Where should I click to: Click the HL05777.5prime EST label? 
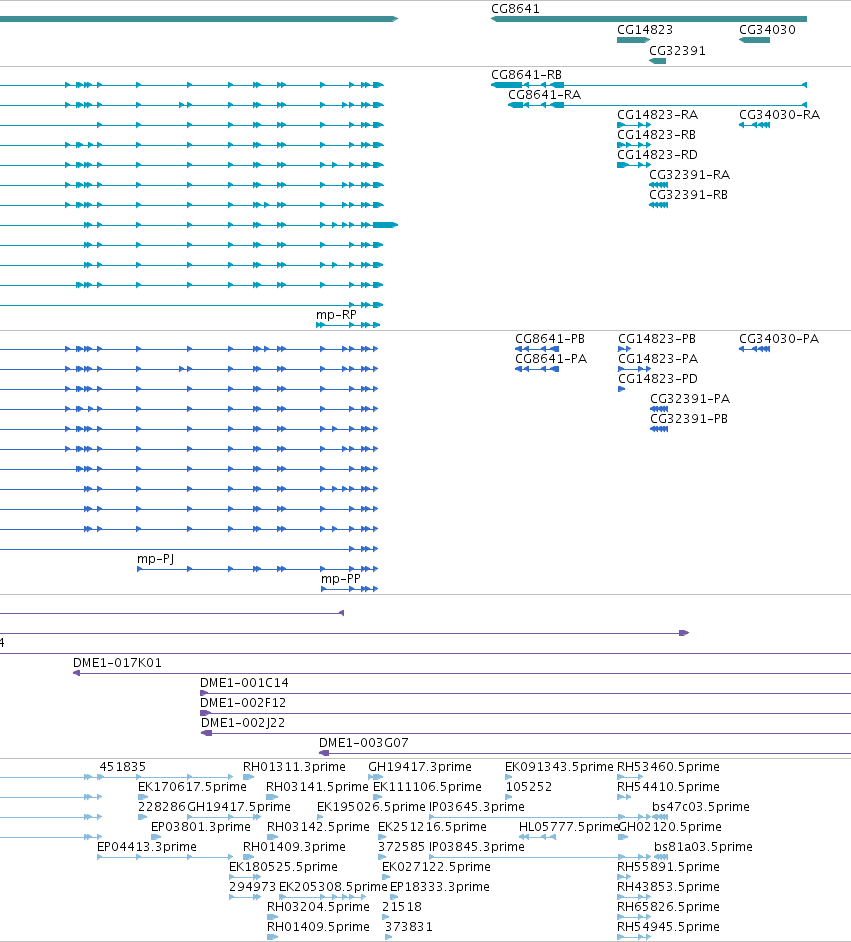pos(568,827)
